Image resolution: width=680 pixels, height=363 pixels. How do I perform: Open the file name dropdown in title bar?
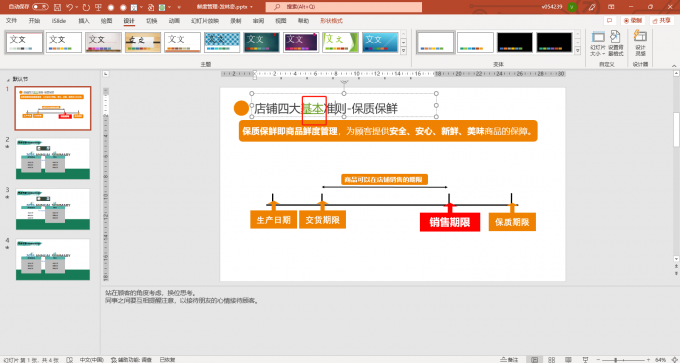(x=253, y=7)
